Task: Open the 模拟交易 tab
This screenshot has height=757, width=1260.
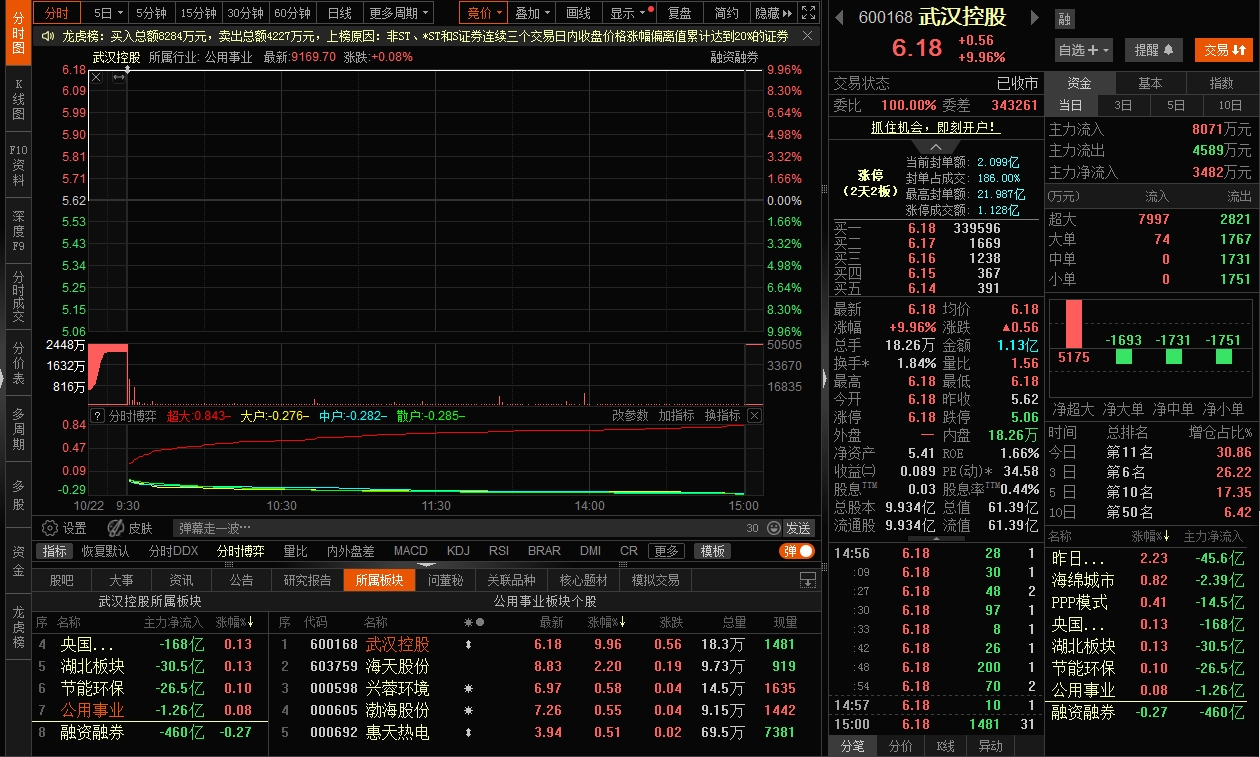Action: point(654,580)
